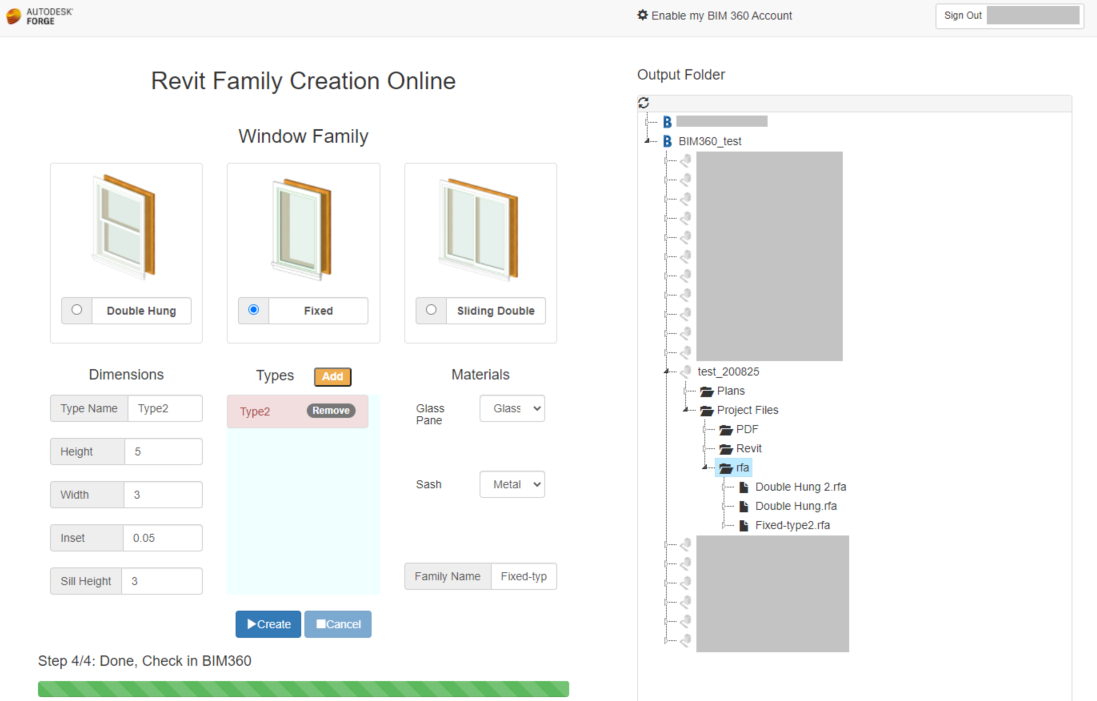This screenshot has height=701, width=1097.
Task: Click the Double Hung window thumbnail
Action: pyautogui.click(x=125, y=227)
